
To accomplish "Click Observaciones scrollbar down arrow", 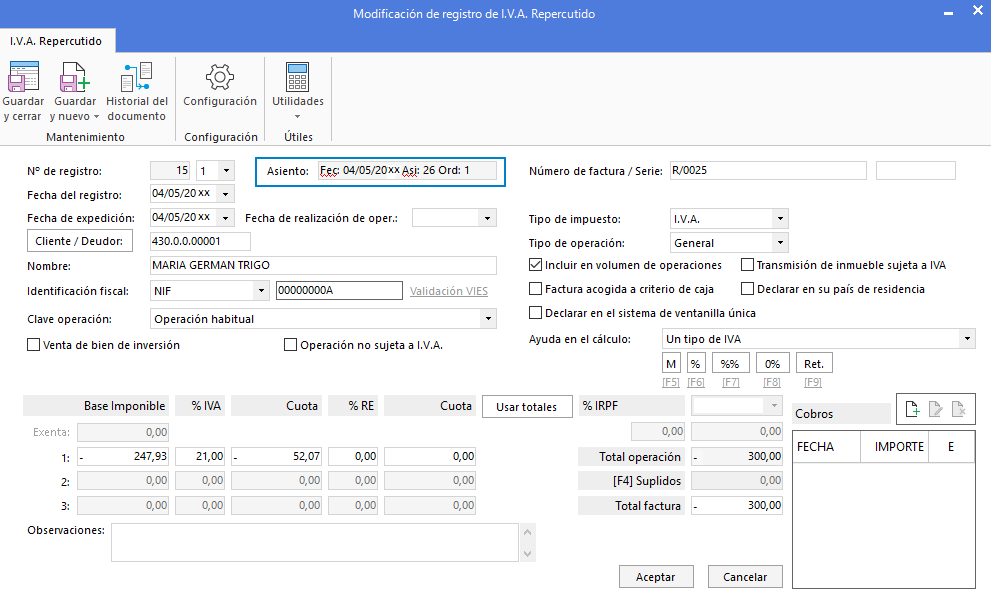I will pos(527,554).
